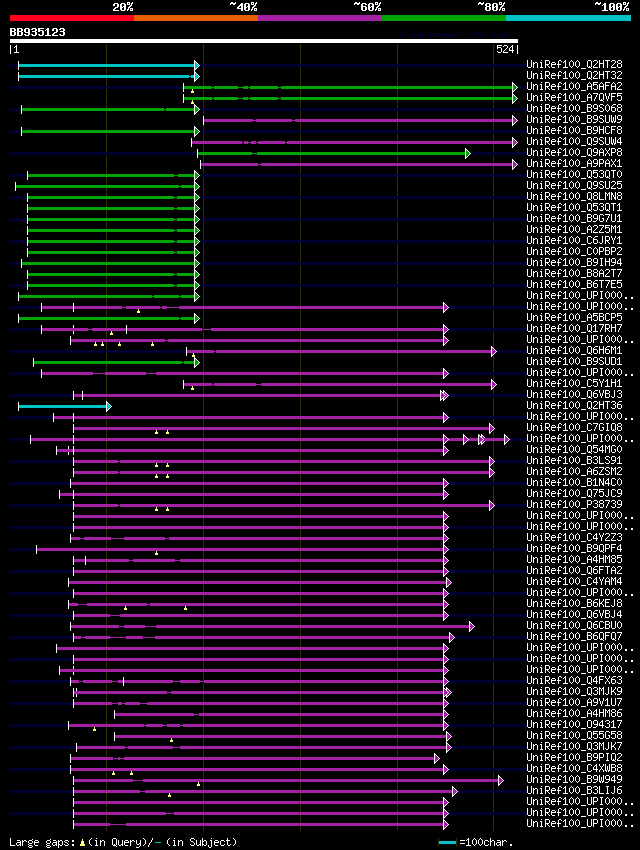The image size is (640, 850).
Task: Click the UniRef100_A9V1U7 label
Action: [574, 703]
